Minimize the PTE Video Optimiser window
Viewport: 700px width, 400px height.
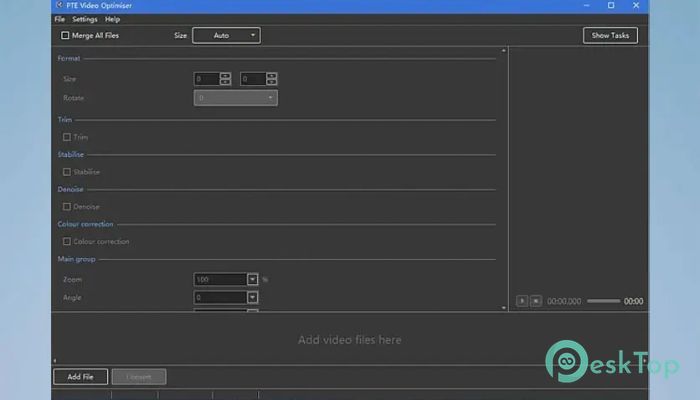coord(586,5)
